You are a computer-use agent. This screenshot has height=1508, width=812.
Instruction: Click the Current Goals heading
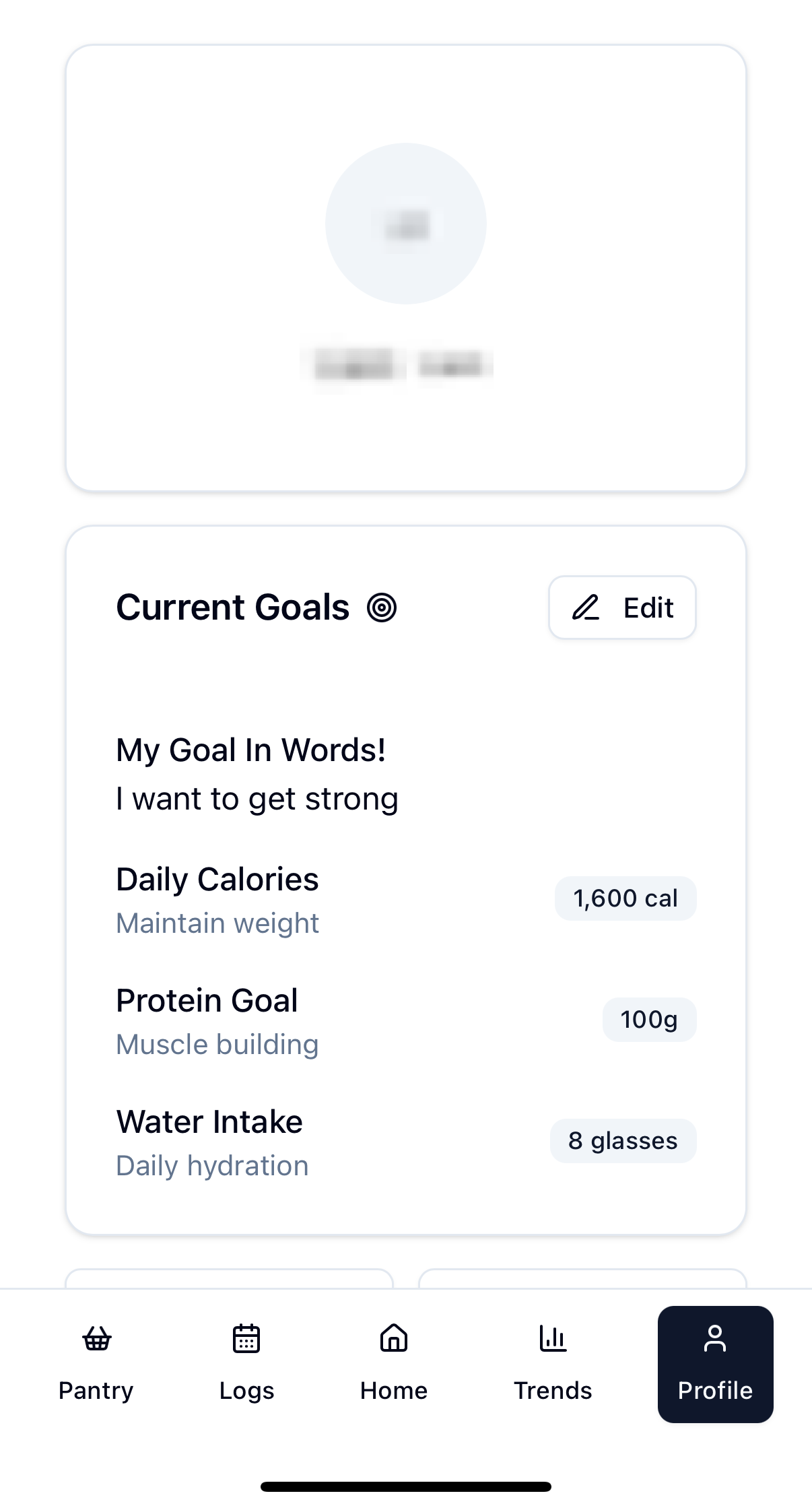[233, 608]
